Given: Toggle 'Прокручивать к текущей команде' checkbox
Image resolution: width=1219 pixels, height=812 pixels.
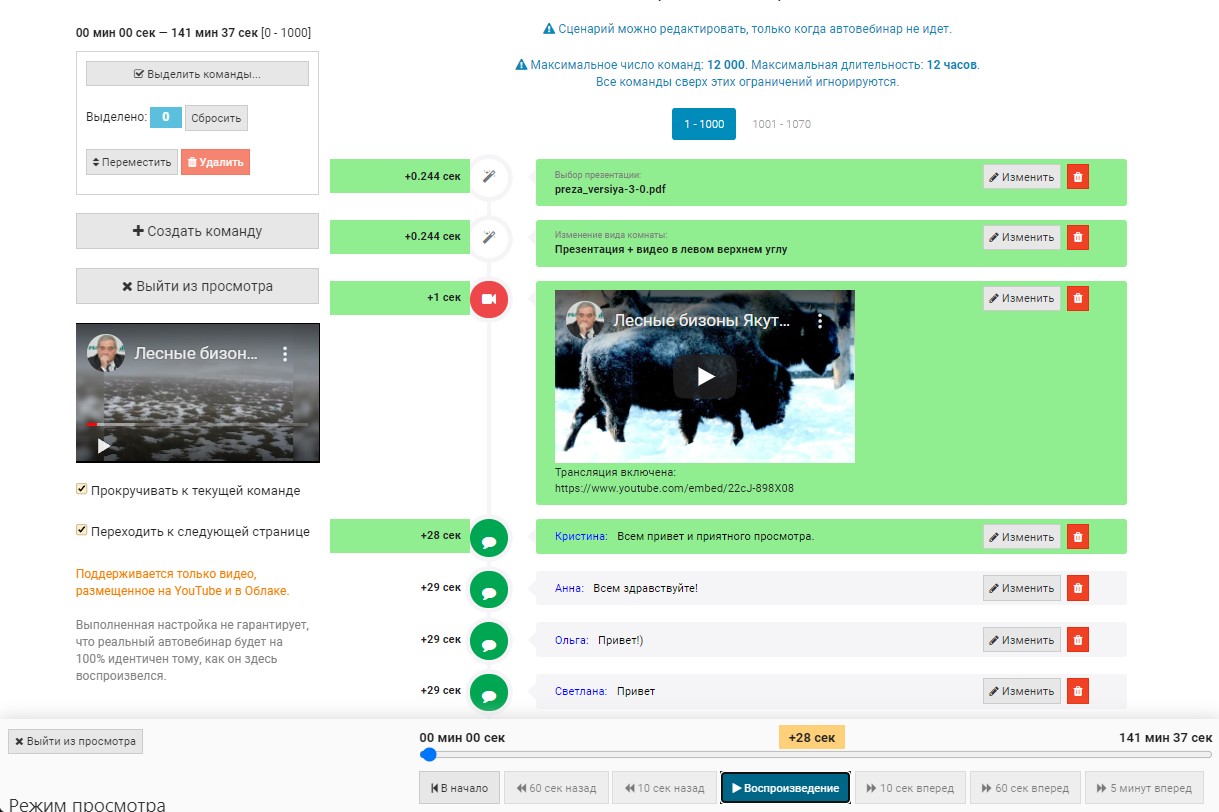Looking at the screenshot, I should click(x=82, y=490).
